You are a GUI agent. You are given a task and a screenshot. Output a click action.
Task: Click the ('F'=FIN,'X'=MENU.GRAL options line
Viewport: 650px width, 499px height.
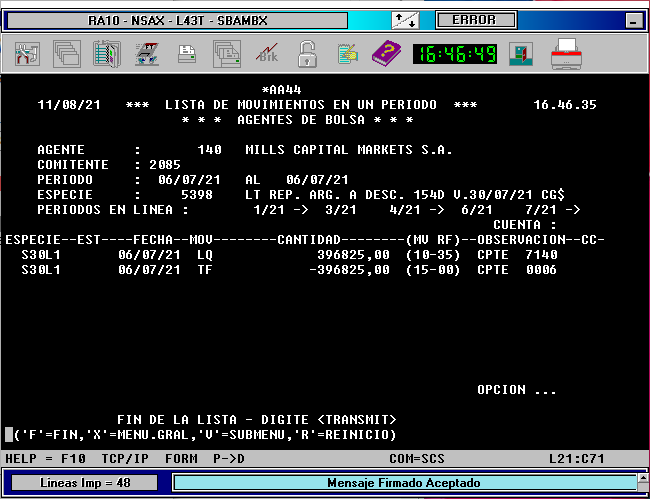[205, 435]
